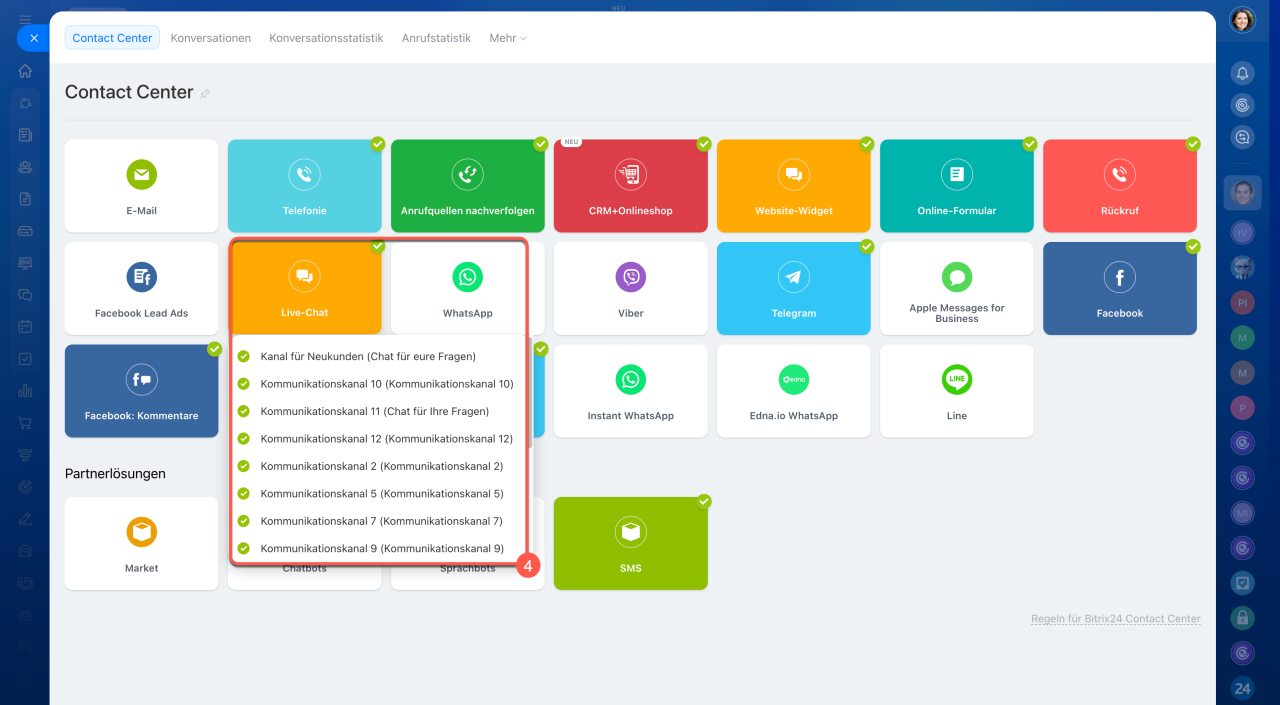The width and height of the screenshot is (1280, 705).
Task: Switch to the Konversationen tab
Action: [x=210, y=38]
